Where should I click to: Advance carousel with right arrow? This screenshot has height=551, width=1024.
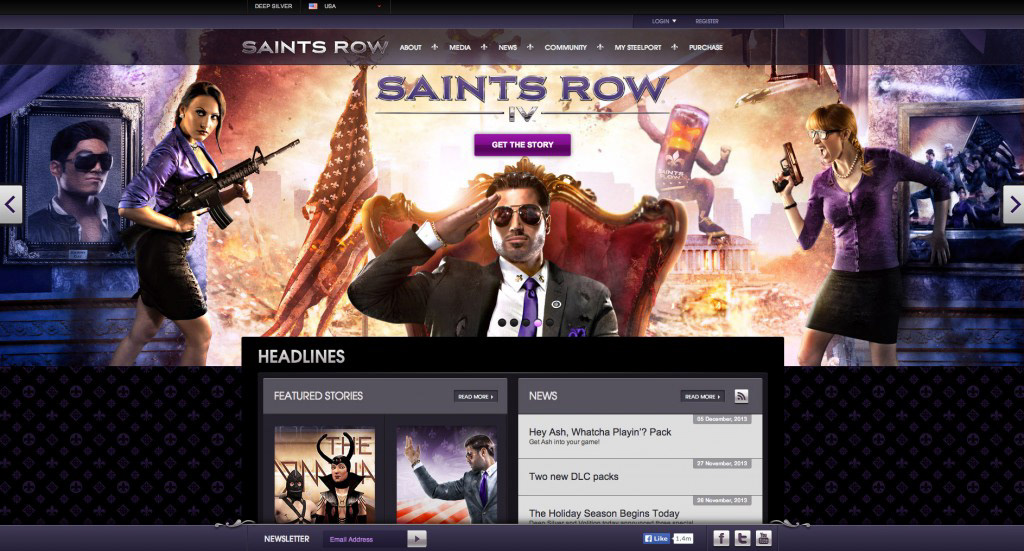point(1014,204)
